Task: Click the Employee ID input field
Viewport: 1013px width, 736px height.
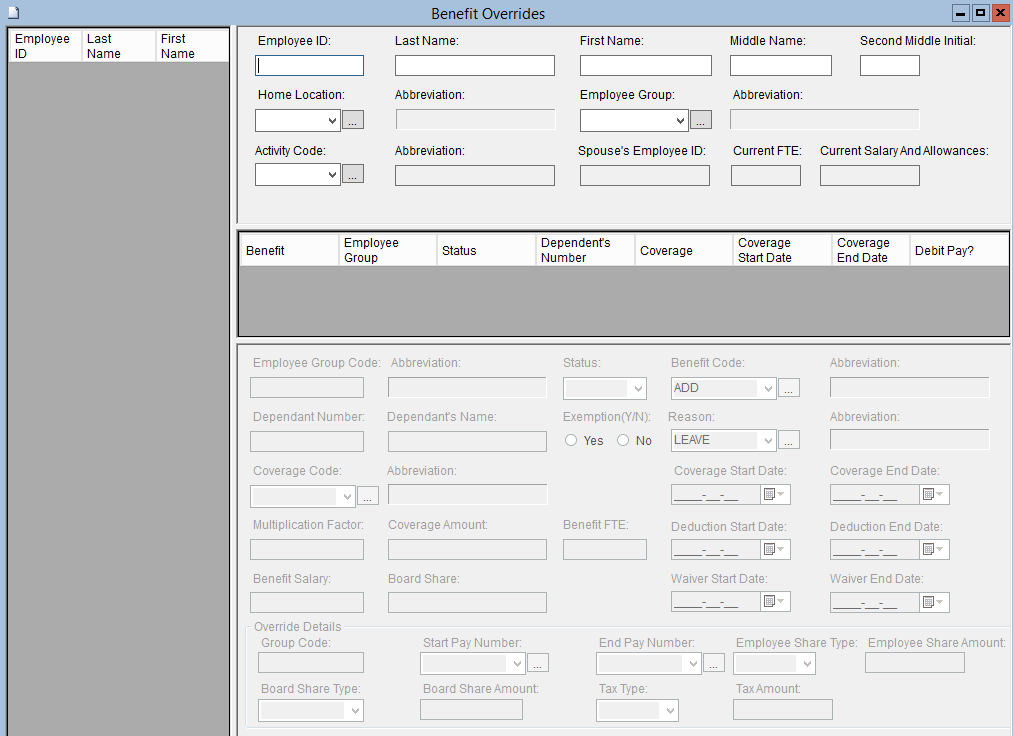Action: pyautogui.click(x=310, y=66)
